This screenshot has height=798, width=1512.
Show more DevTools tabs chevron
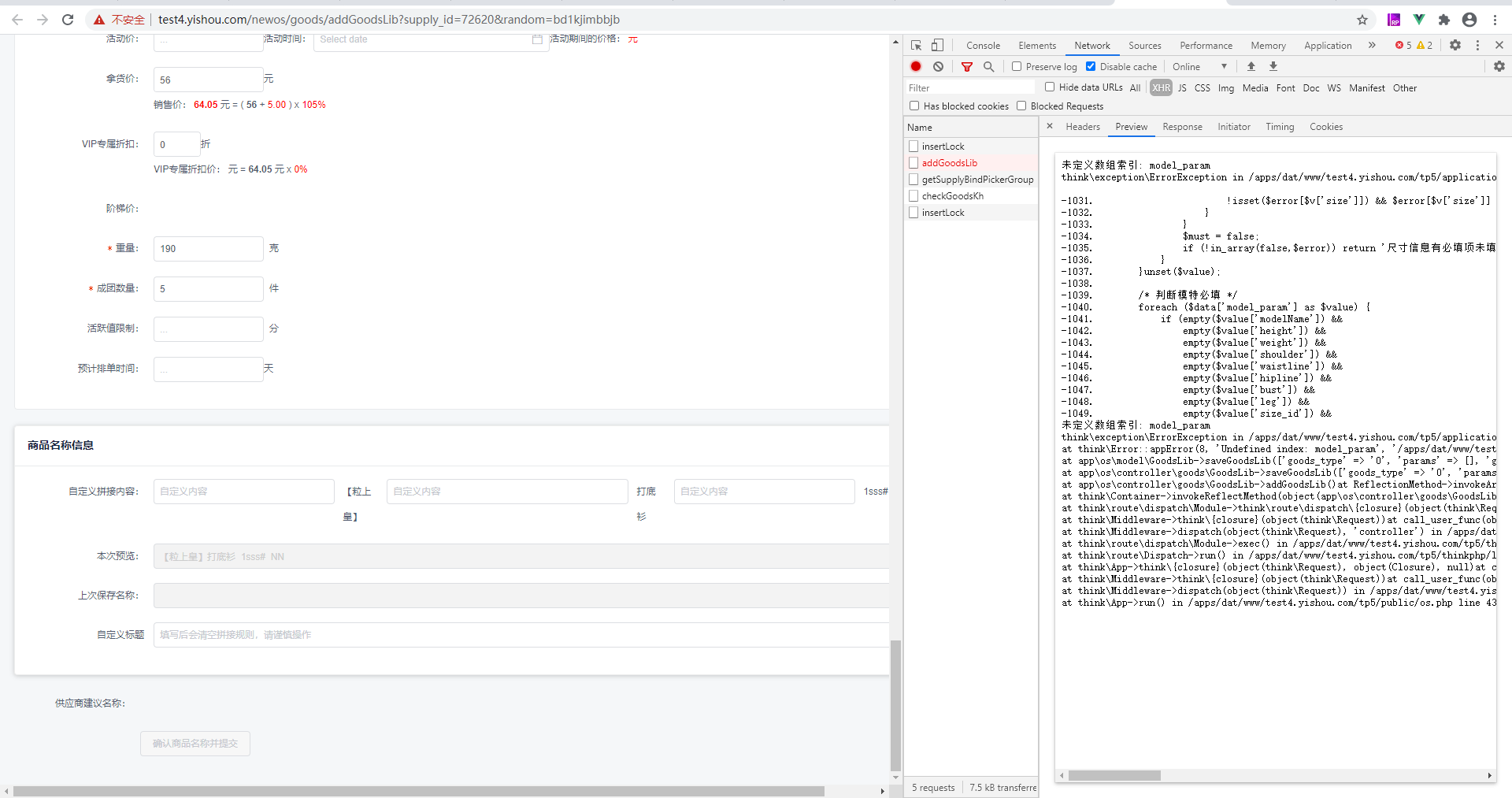(x=1372, y=46)
